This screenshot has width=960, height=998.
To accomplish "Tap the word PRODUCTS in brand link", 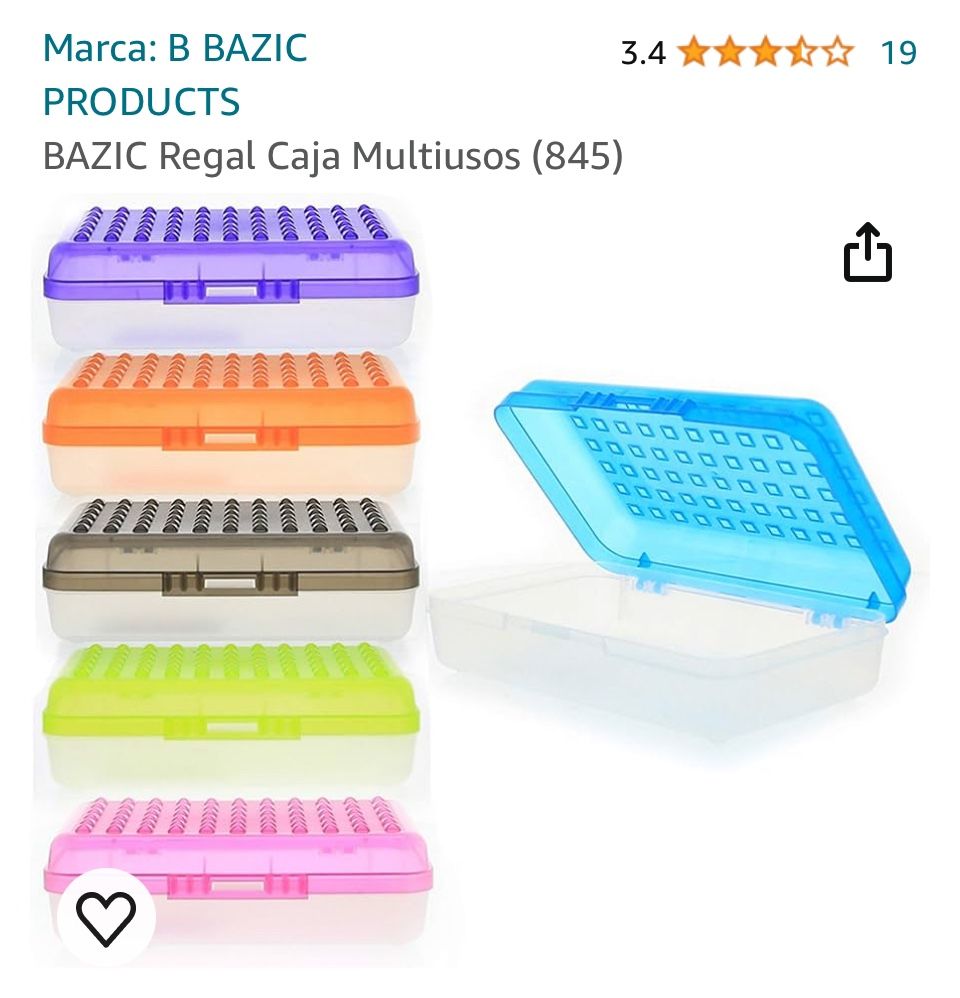I will (x=141, y=102).
